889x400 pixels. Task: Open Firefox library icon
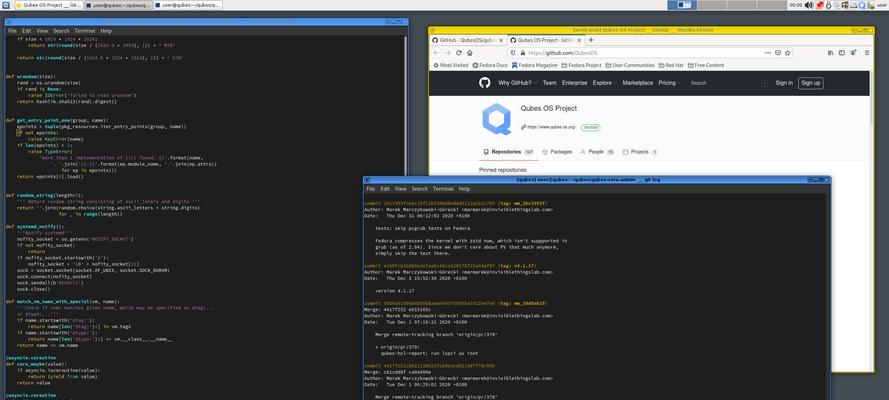(831, 53)
